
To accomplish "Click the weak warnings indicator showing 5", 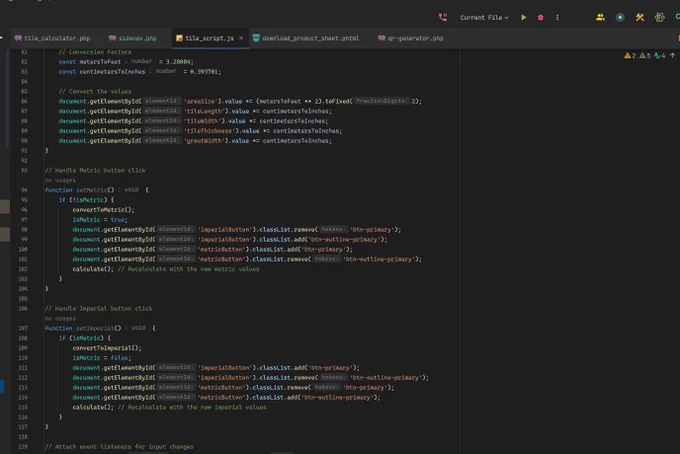I will [645, 56].
